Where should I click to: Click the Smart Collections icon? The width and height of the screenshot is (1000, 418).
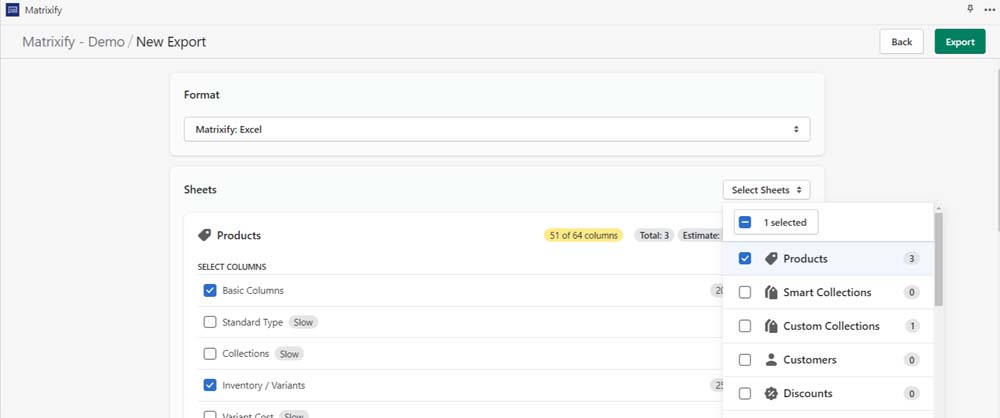pos(771,292)
